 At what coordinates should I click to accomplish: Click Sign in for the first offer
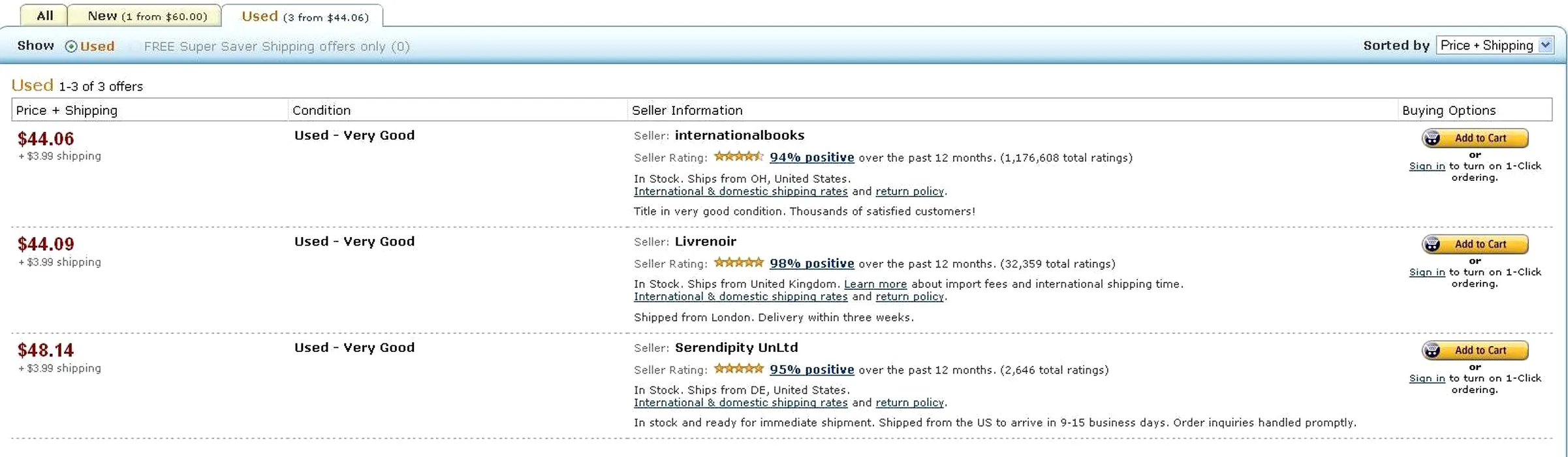pos(1426,166)
